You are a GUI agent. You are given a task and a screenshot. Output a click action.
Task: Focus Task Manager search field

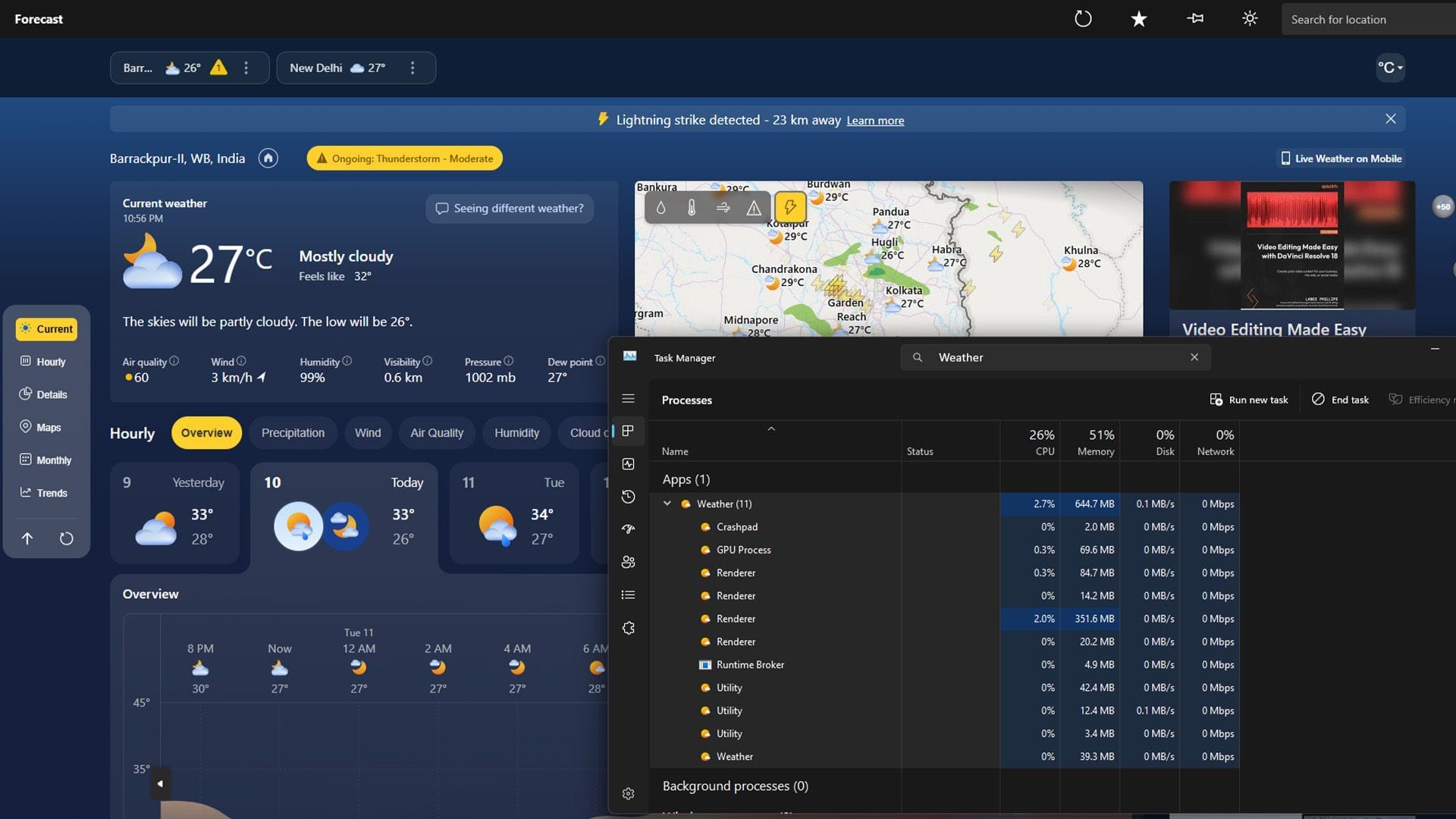(x=1056, y=357)
